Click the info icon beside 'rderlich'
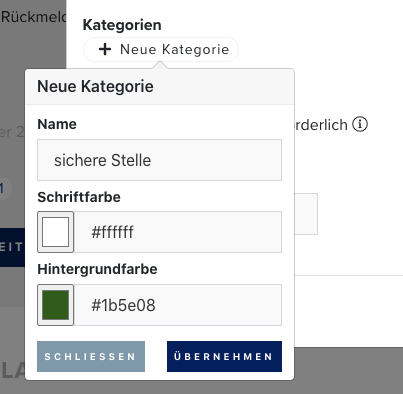Screen dimensions: 403x394 (x=360, y=124)
